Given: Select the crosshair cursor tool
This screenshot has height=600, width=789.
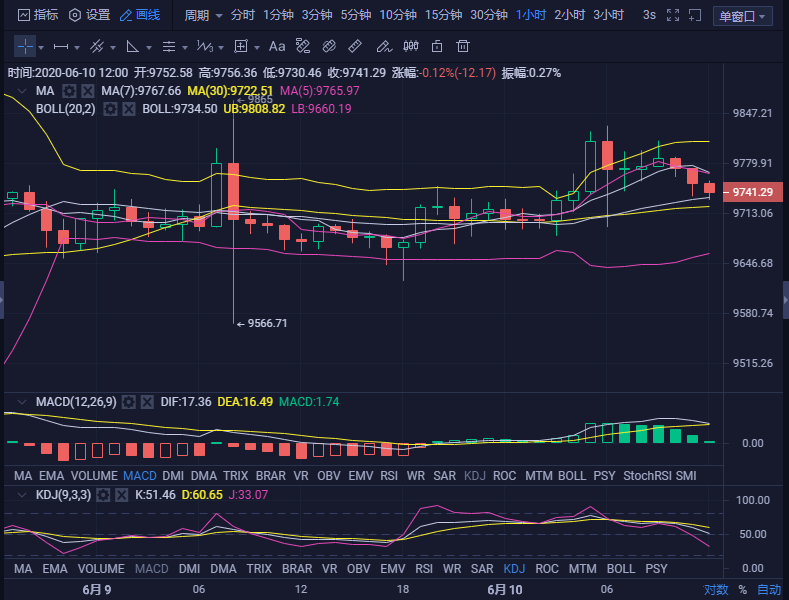Looking at the screenshot, I should [25, 47].
